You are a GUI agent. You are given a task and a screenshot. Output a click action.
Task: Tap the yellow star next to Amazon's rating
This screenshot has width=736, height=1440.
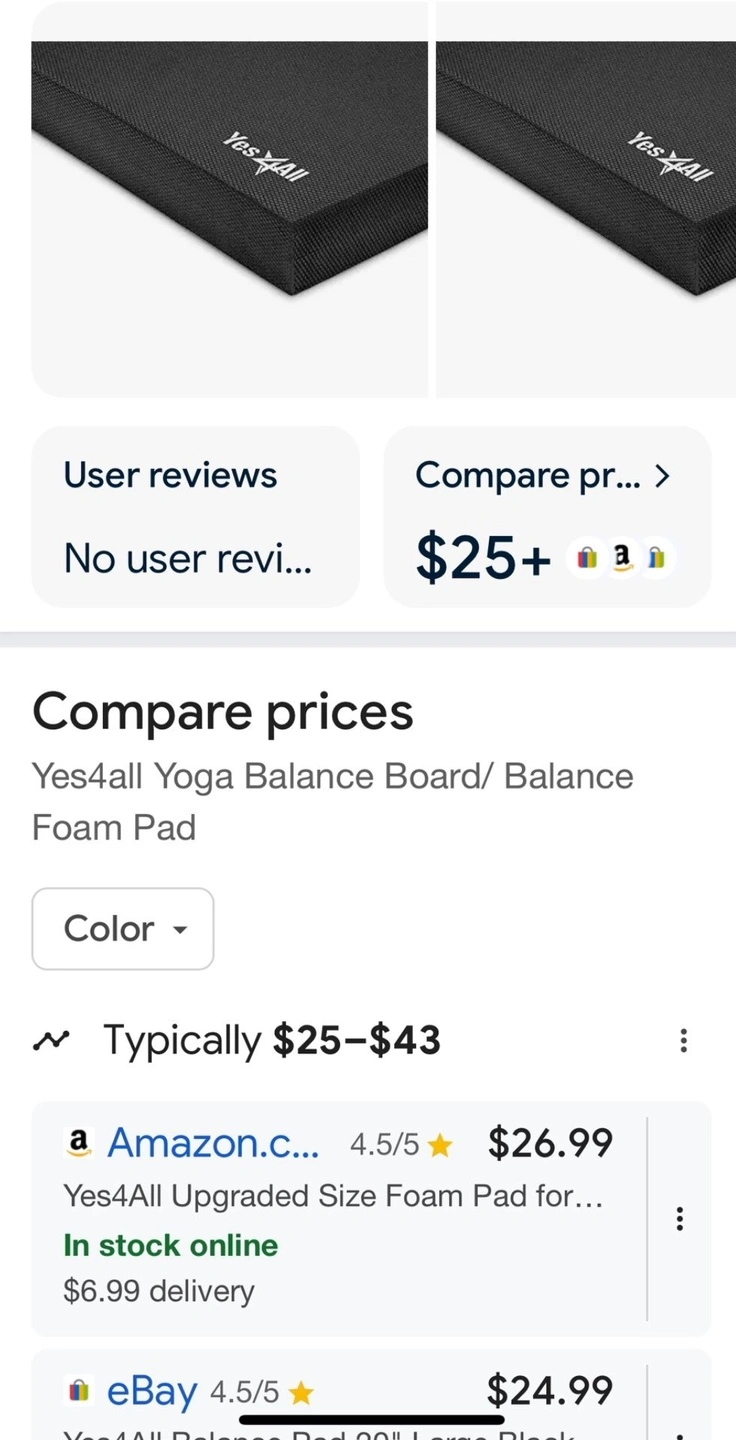coord(440,1146)
